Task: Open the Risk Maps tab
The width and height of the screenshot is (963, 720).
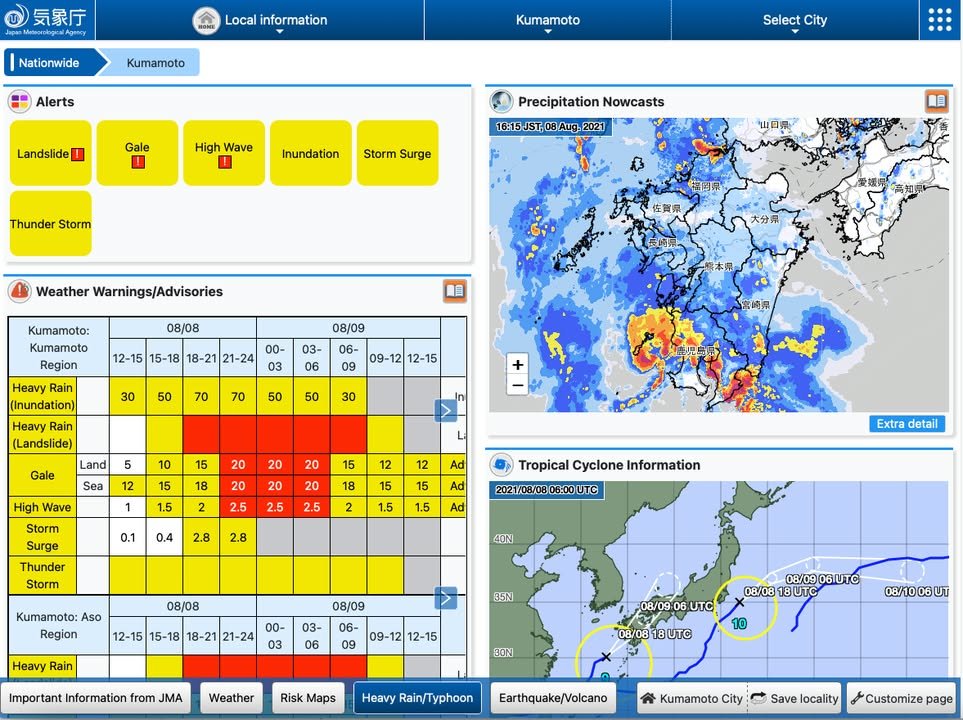Action: point(307,698)
